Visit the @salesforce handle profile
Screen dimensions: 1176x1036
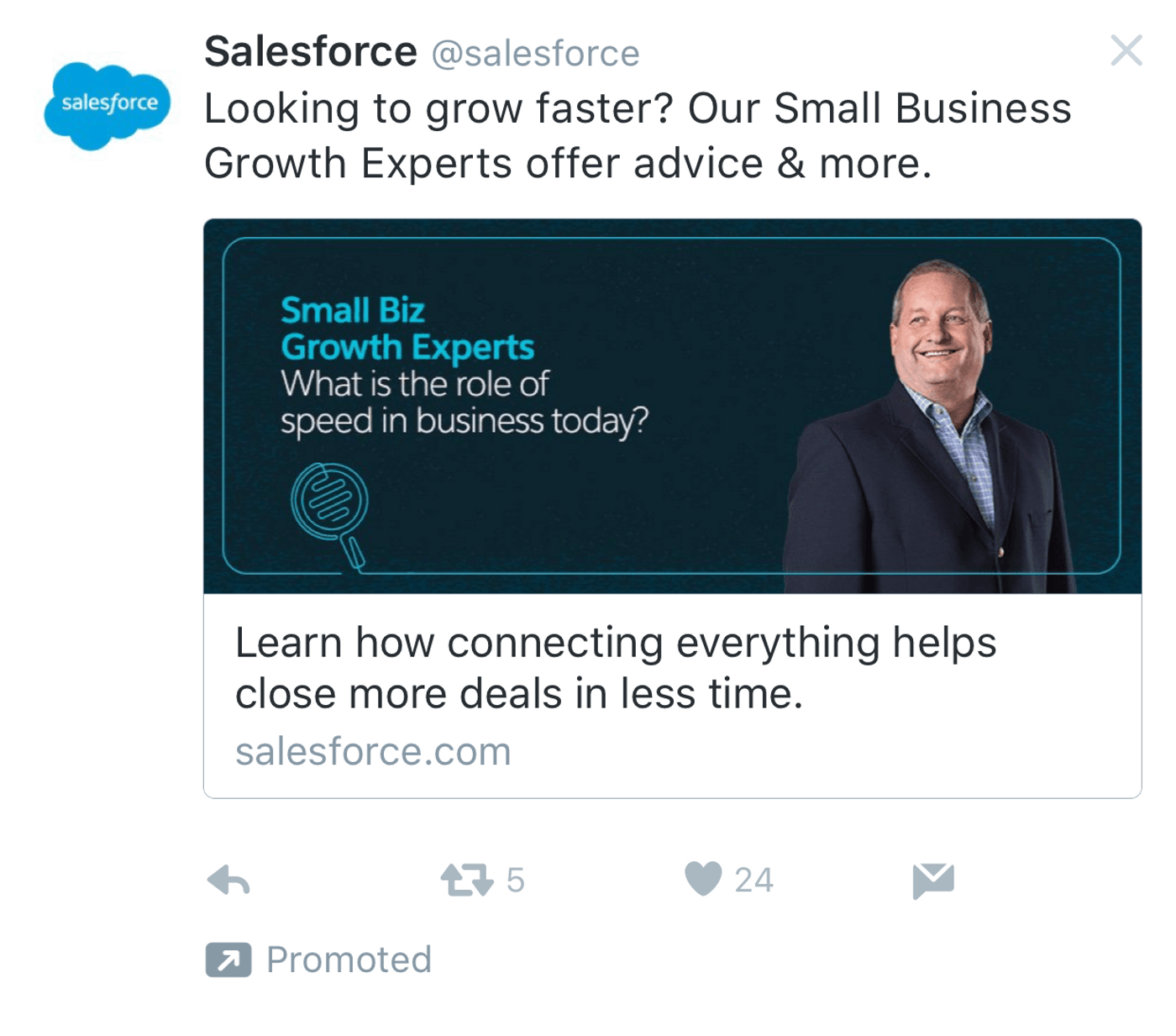tap(535, 54)
